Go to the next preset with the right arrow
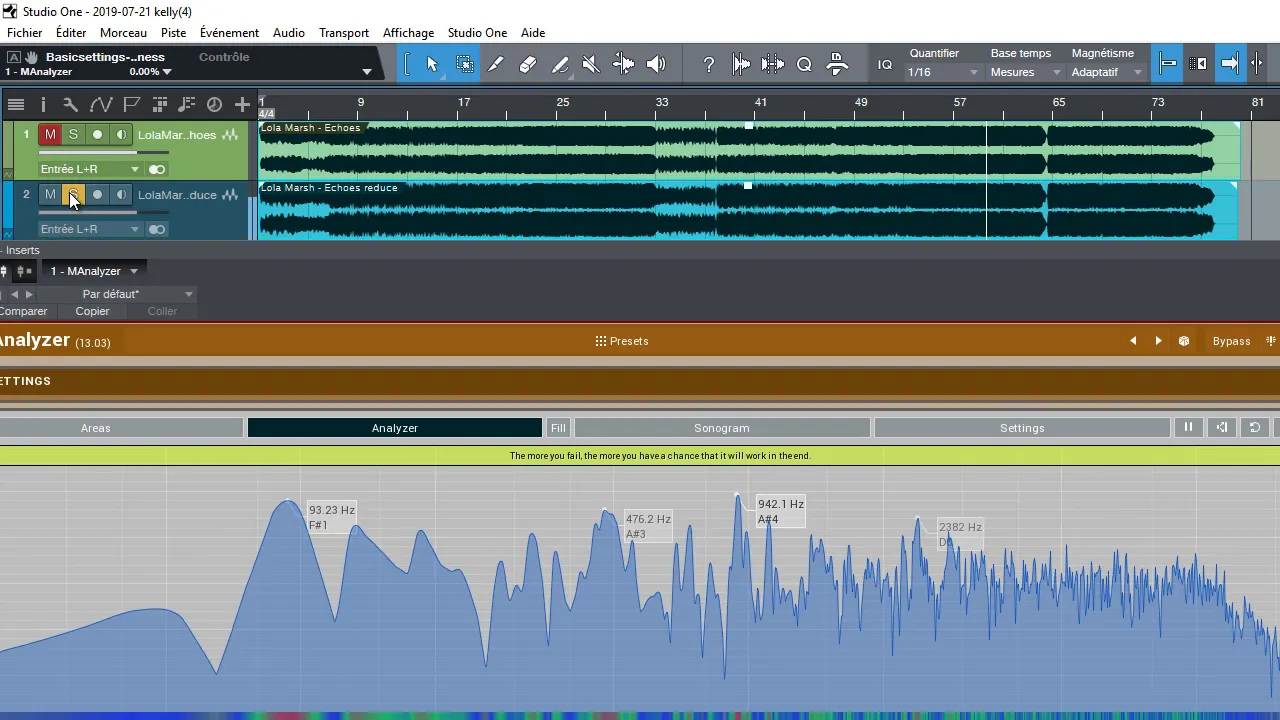The height and width of the screenshot is (720, 1280). [1158, 341]
